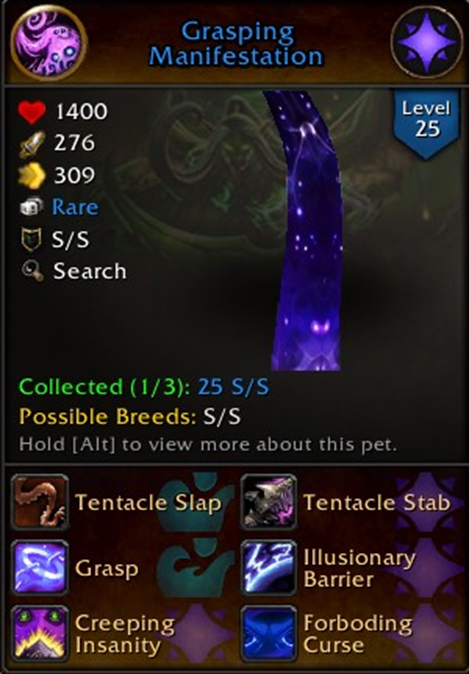Click the Rare quality label

pos(75,207)
